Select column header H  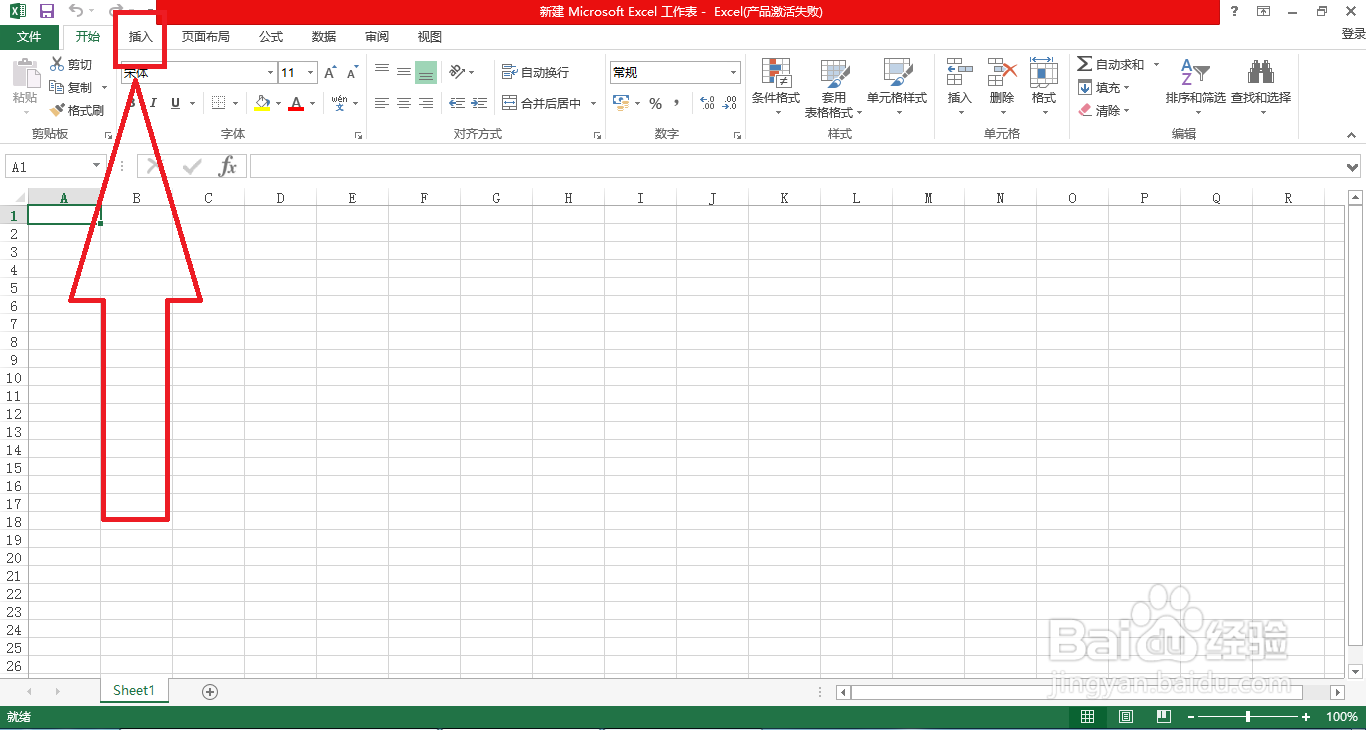568,198
